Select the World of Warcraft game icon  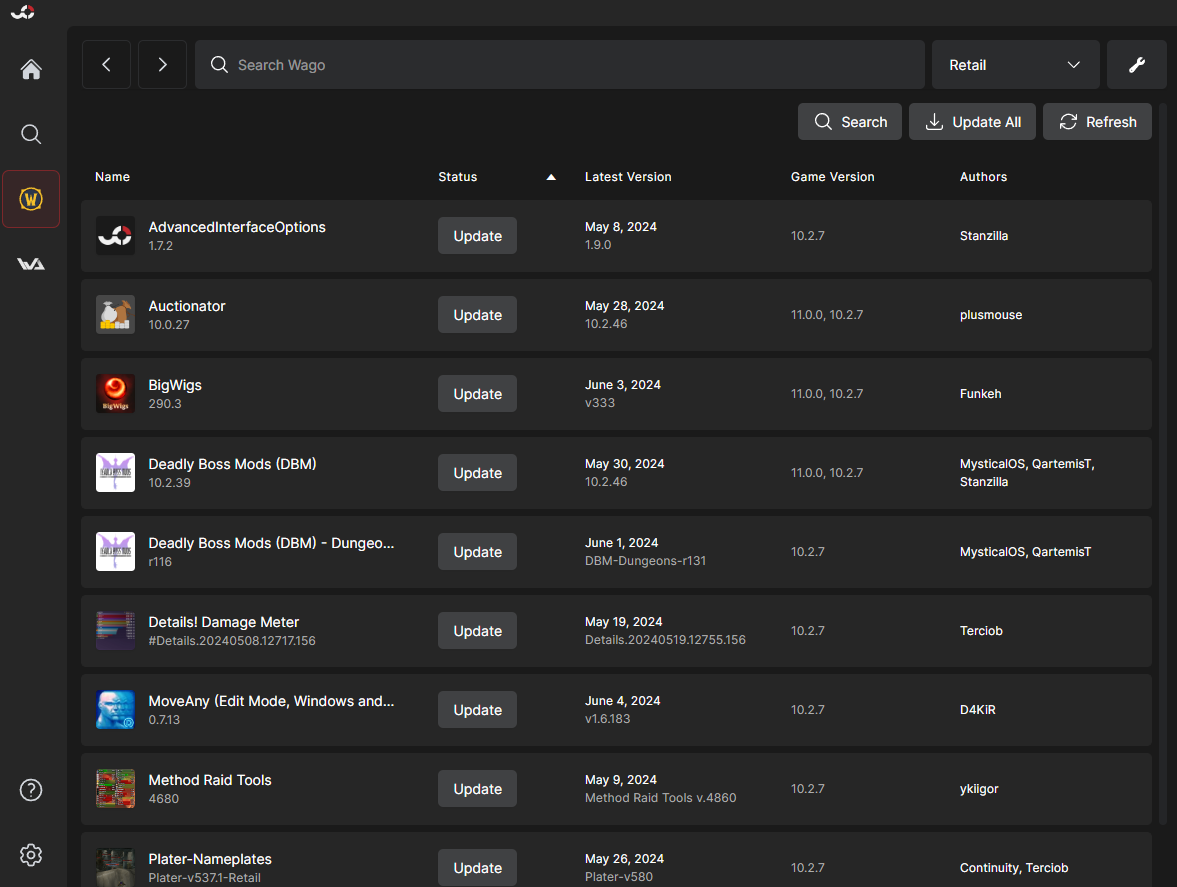pos(31,199)
